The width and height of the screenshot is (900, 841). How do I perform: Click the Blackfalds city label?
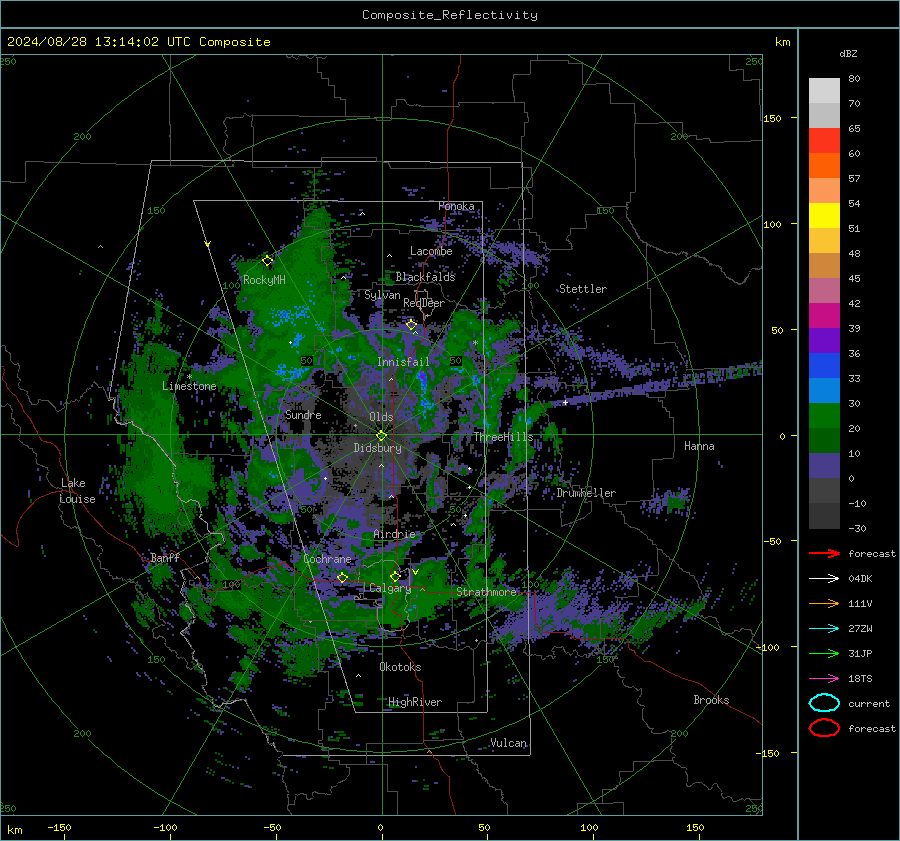425,277
